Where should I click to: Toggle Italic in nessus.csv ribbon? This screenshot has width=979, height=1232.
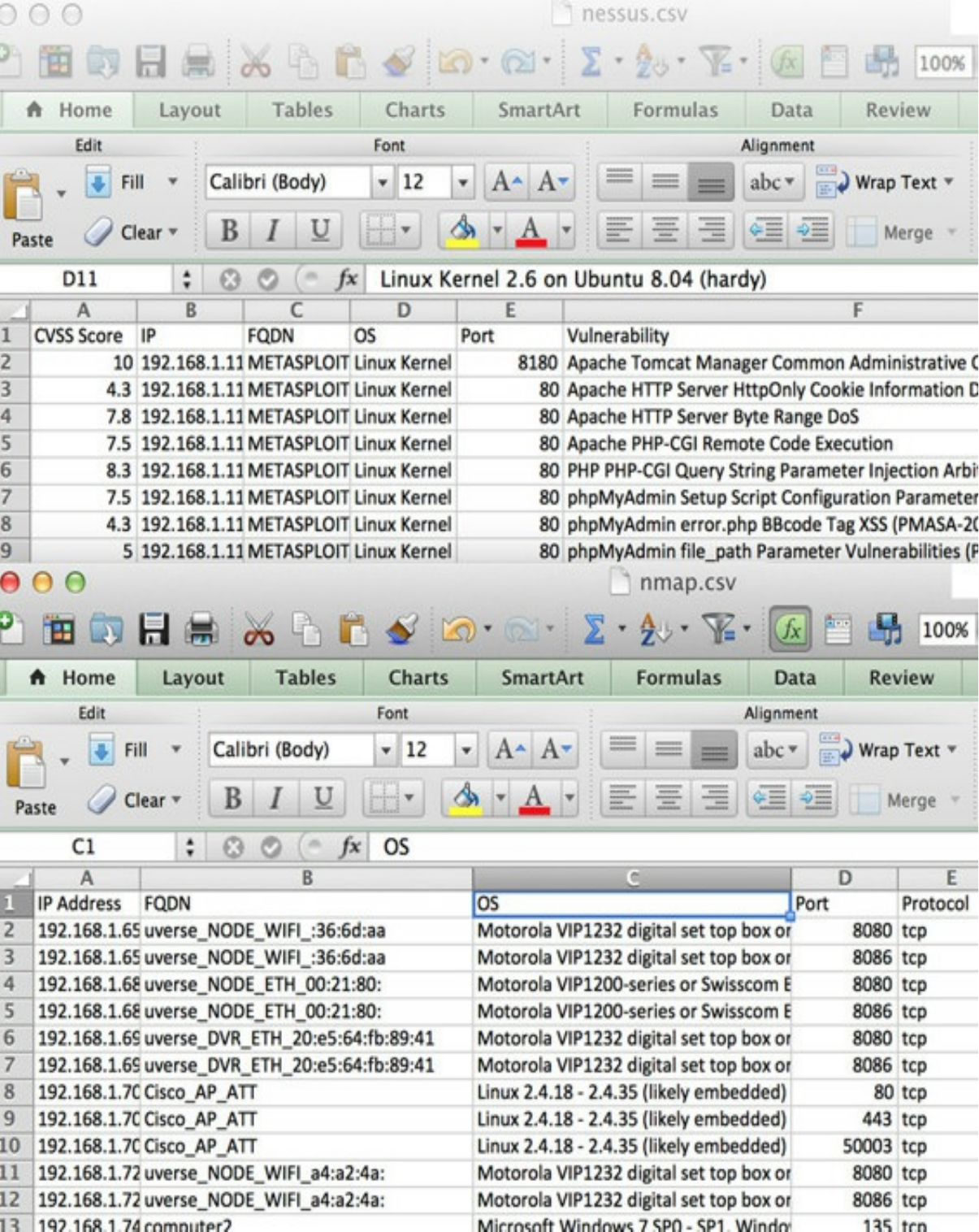(x=273, y=231)
